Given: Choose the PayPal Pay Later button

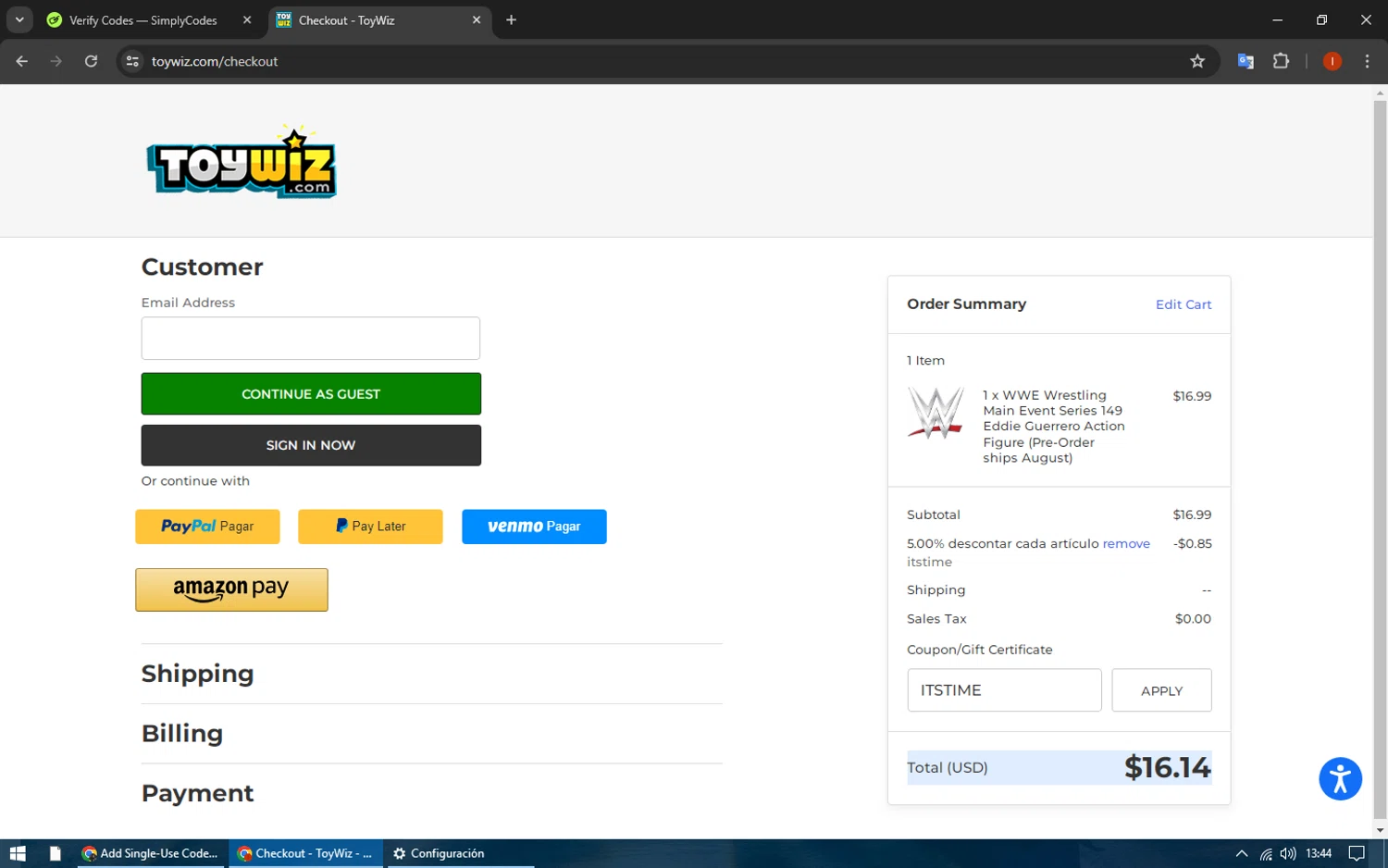Looking at the screenshot, I should click(370, 527).
